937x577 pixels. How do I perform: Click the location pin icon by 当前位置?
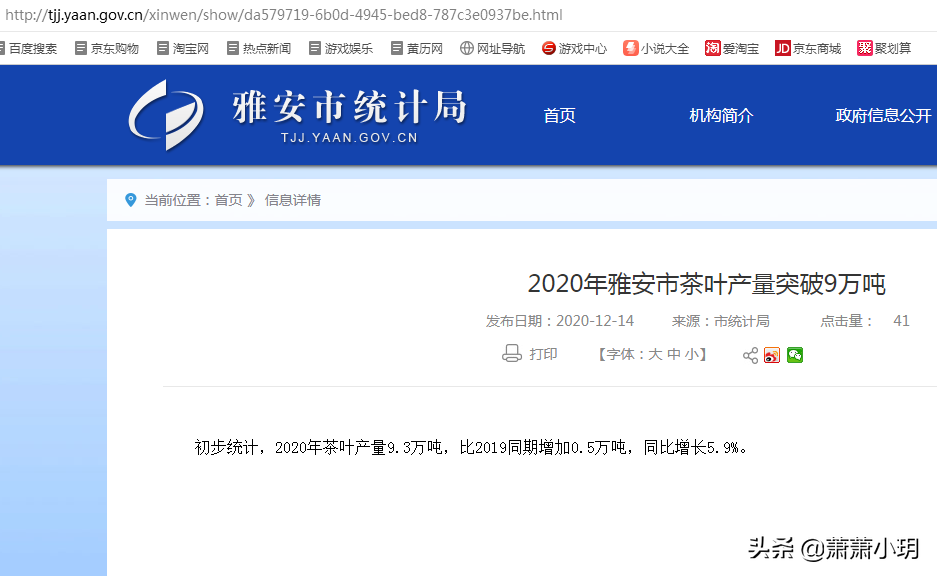click(x=130, y=200)
